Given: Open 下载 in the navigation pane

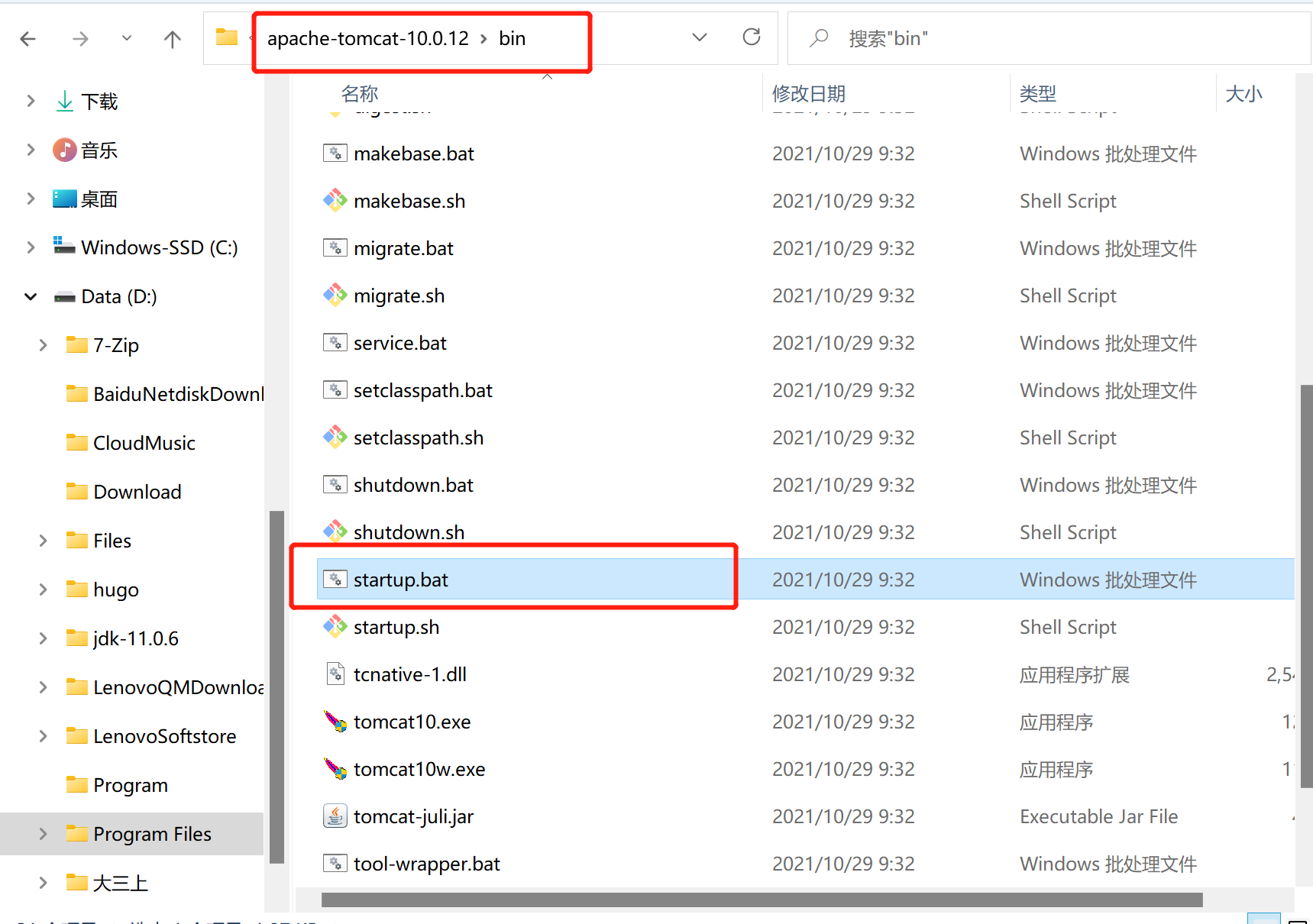Looking at the screenshot, I should point(100,102).
